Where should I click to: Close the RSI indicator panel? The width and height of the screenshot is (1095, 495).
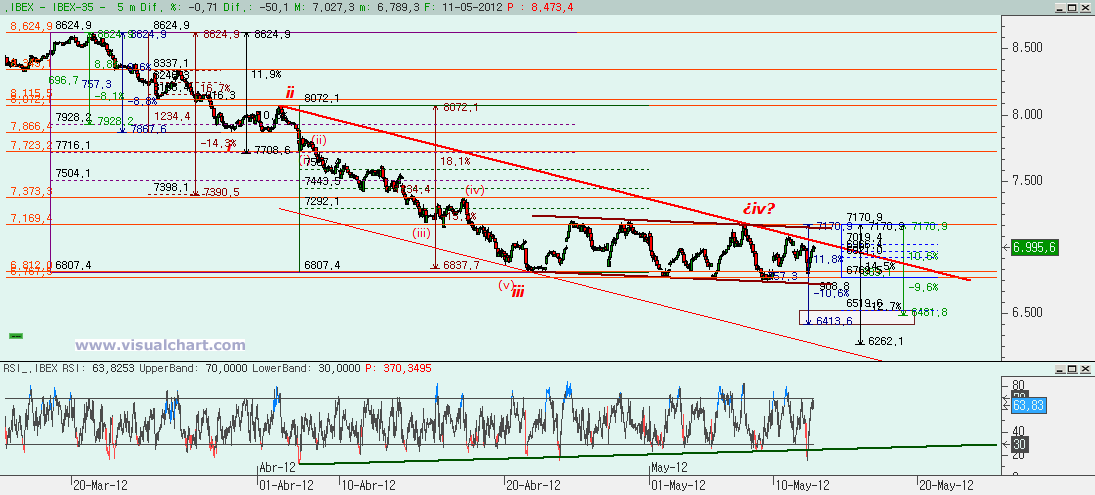(x=1087, y=368)
